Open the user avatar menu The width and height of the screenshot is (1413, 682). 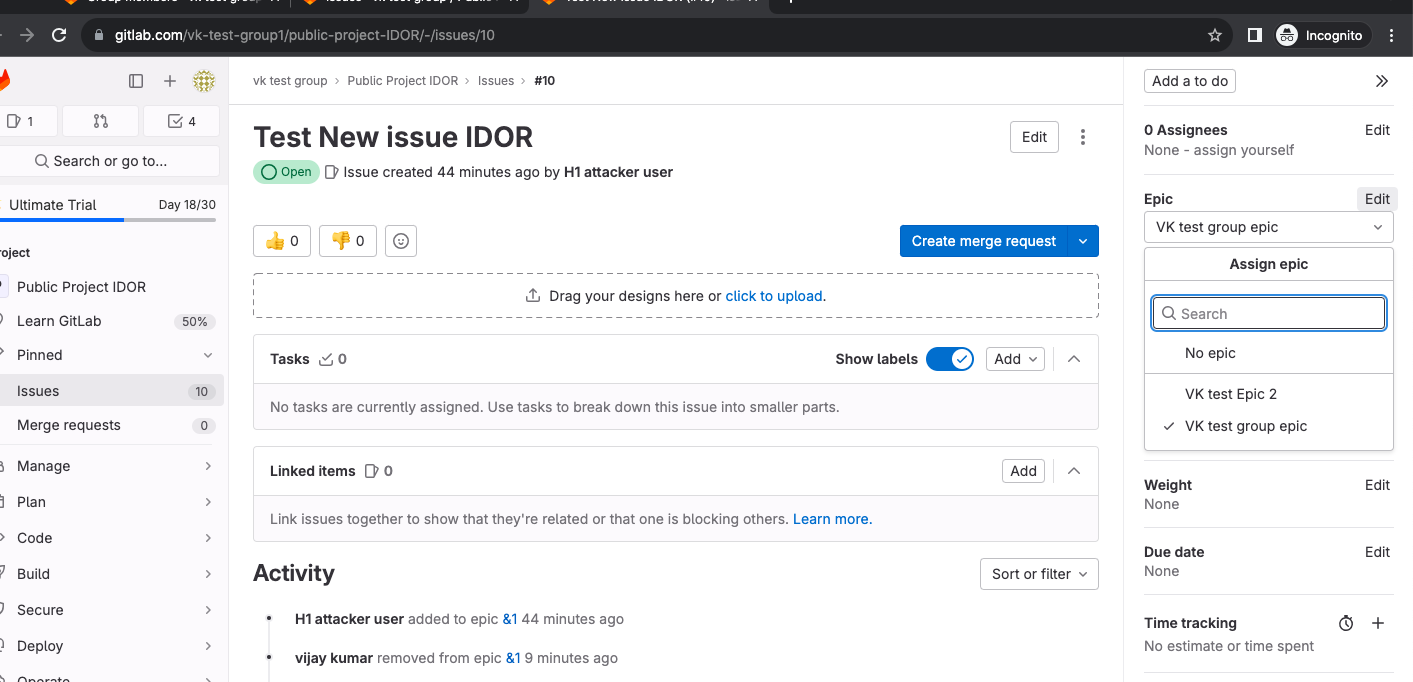click(x=204, y=81)
